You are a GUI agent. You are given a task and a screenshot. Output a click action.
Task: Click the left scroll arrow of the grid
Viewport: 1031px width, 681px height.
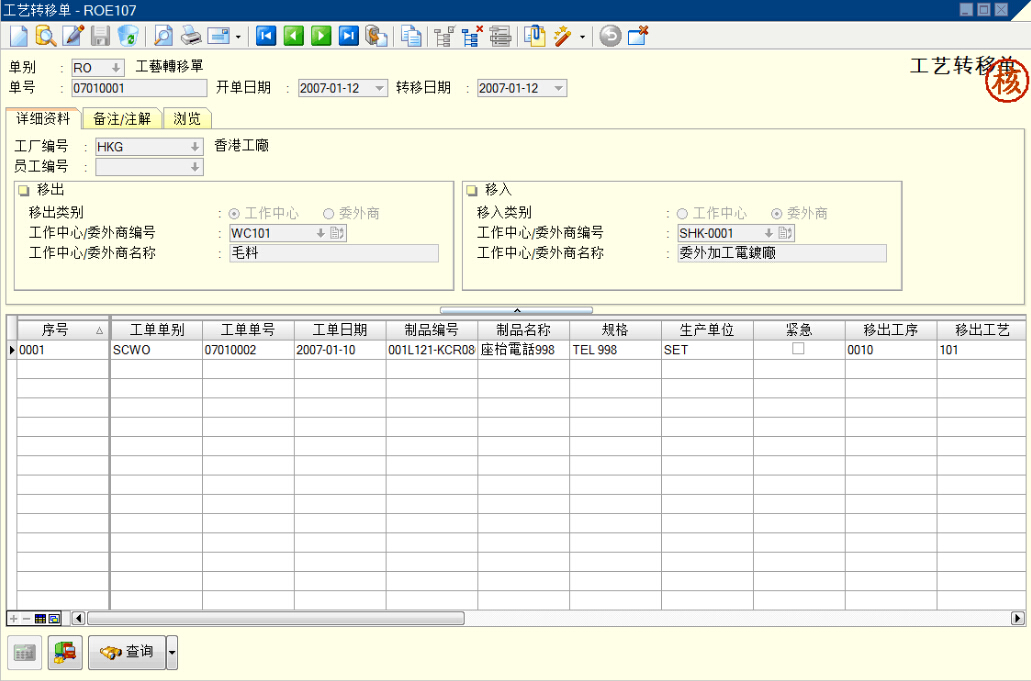(x=78, y=619)
